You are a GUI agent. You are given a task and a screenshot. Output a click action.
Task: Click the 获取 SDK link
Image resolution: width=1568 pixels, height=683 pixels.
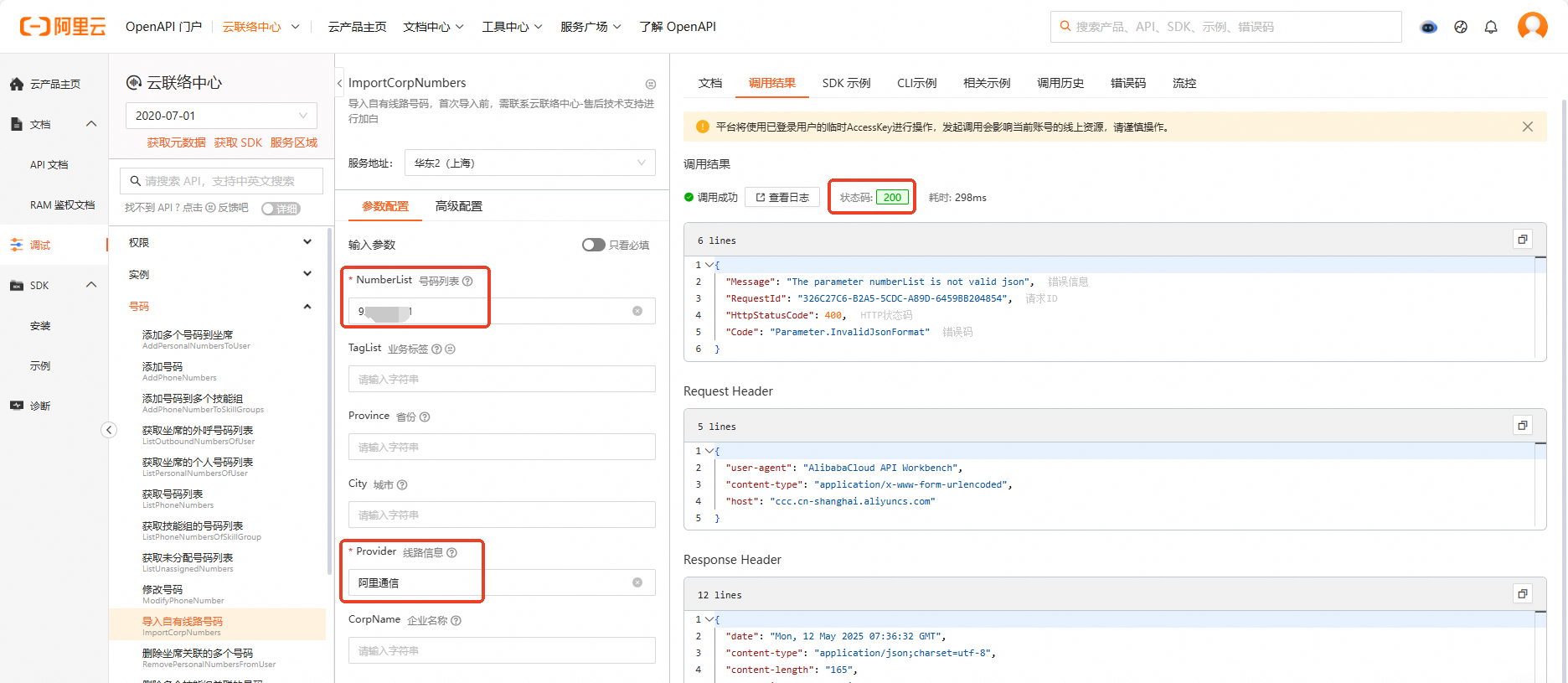click(238, 142)
